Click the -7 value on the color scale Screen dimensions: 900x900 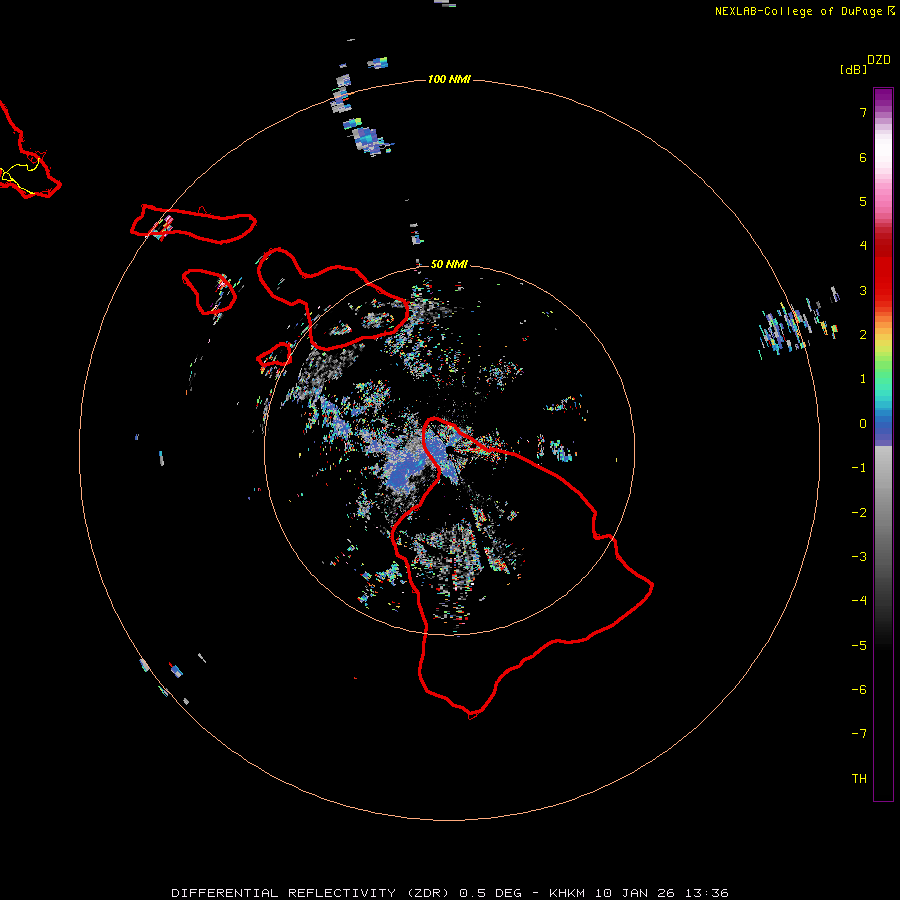[859, 734]
